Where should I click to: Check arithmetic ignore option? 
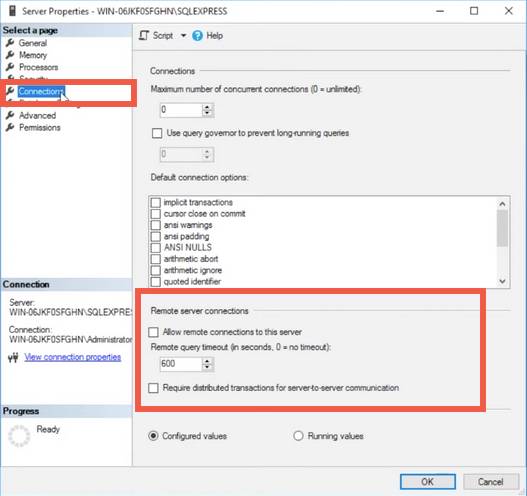click(155, 271)
